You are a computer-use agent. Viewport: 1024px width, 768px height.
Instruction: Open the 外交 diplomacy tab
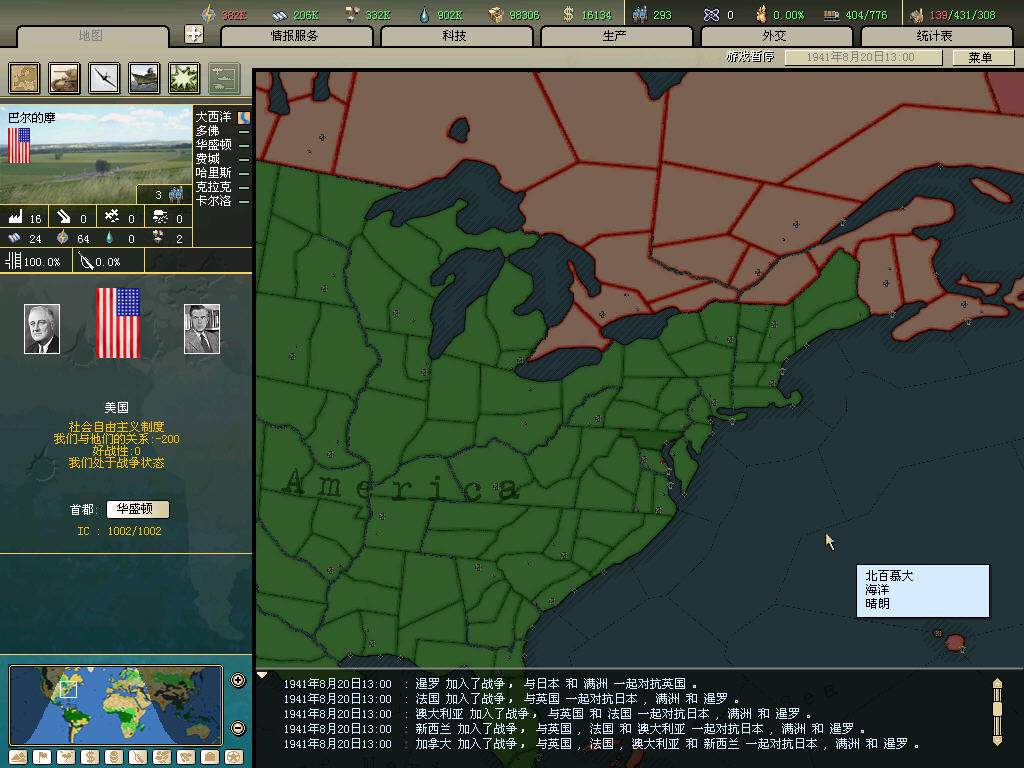(775, 36)
